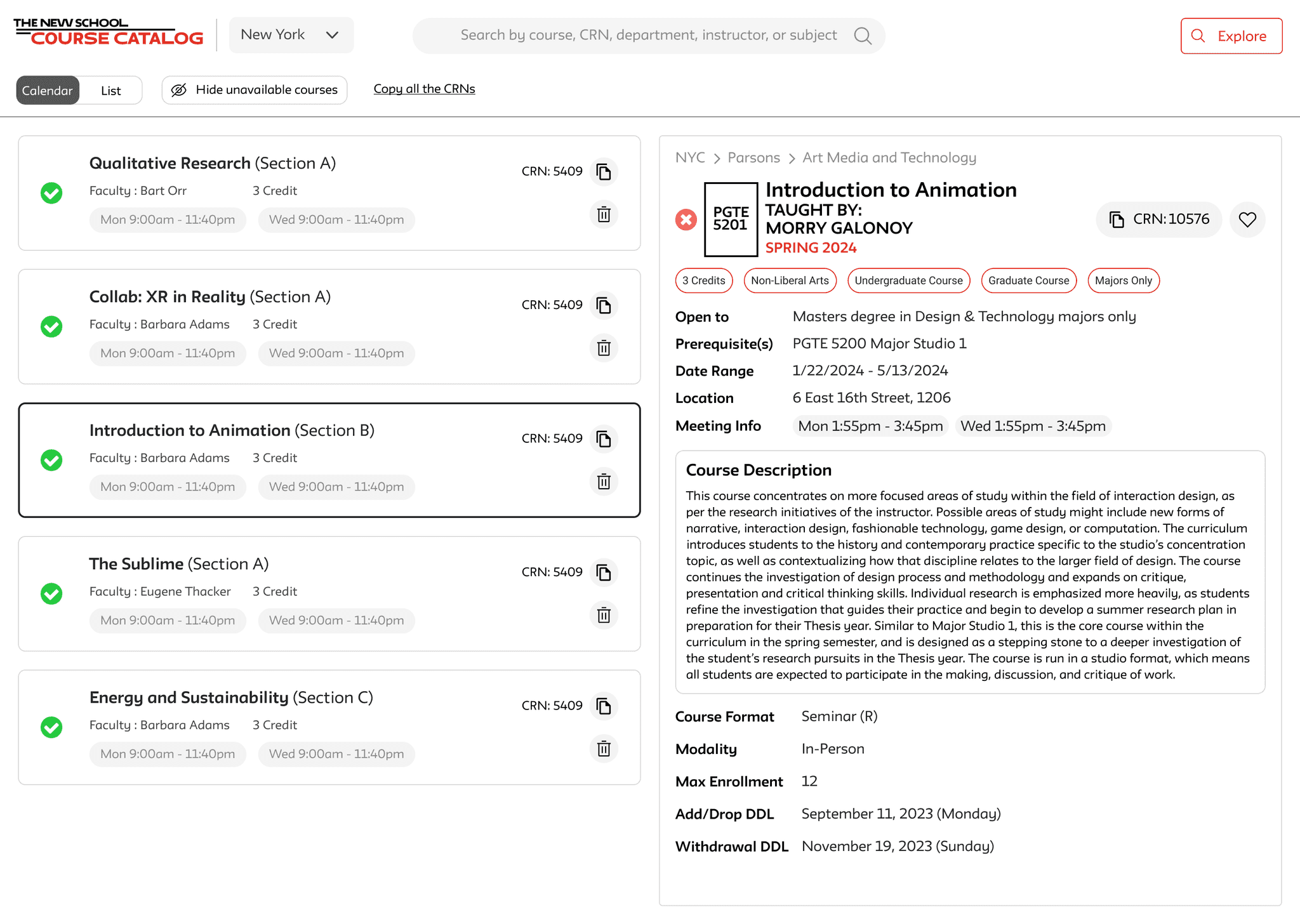Image resolution: width=1300 pixels, height=924 pixels.
Task: Click red unavailable X icon in details
Action: tap(686, 220)
